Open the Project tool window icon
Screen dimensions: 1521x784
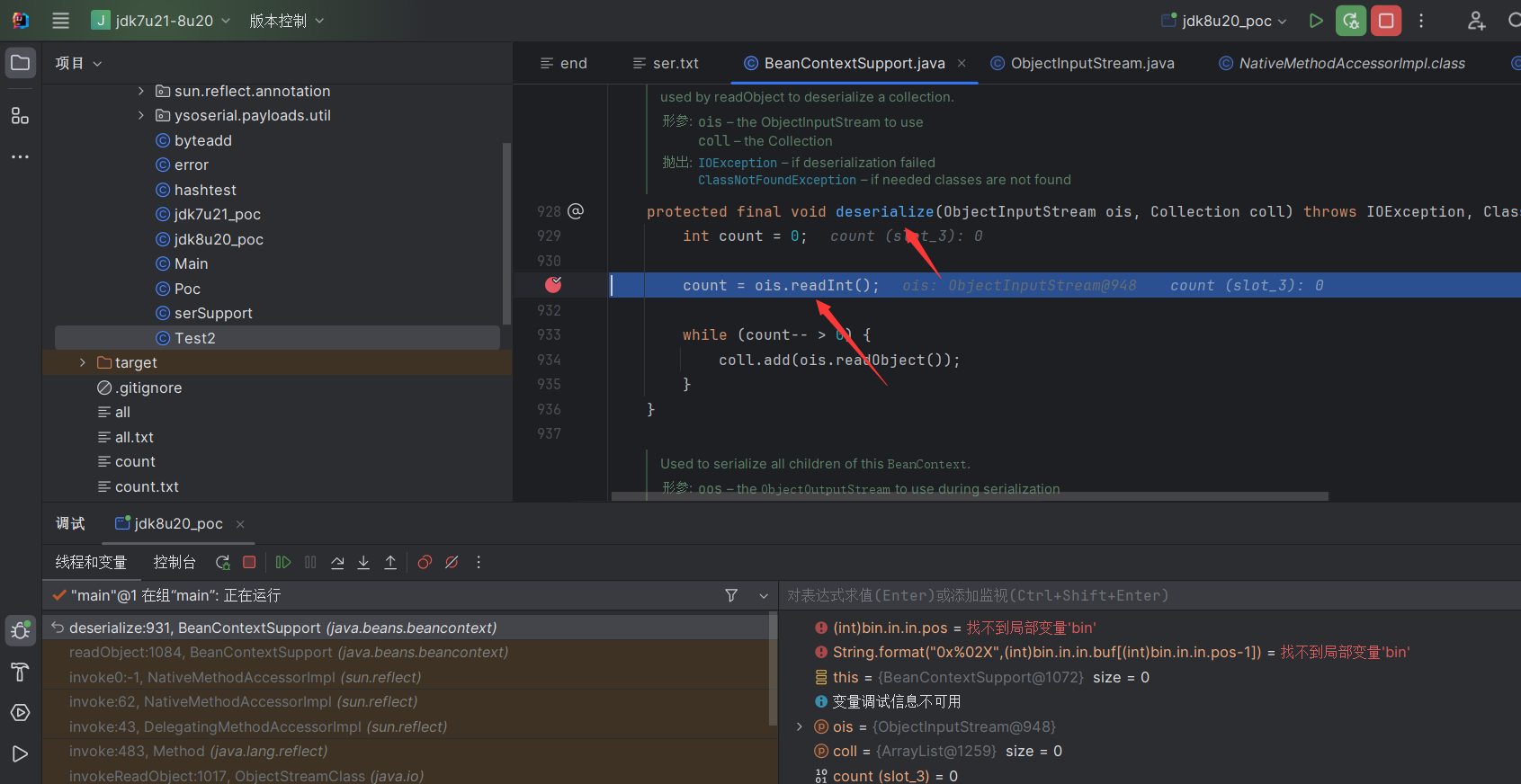[20, 63]
